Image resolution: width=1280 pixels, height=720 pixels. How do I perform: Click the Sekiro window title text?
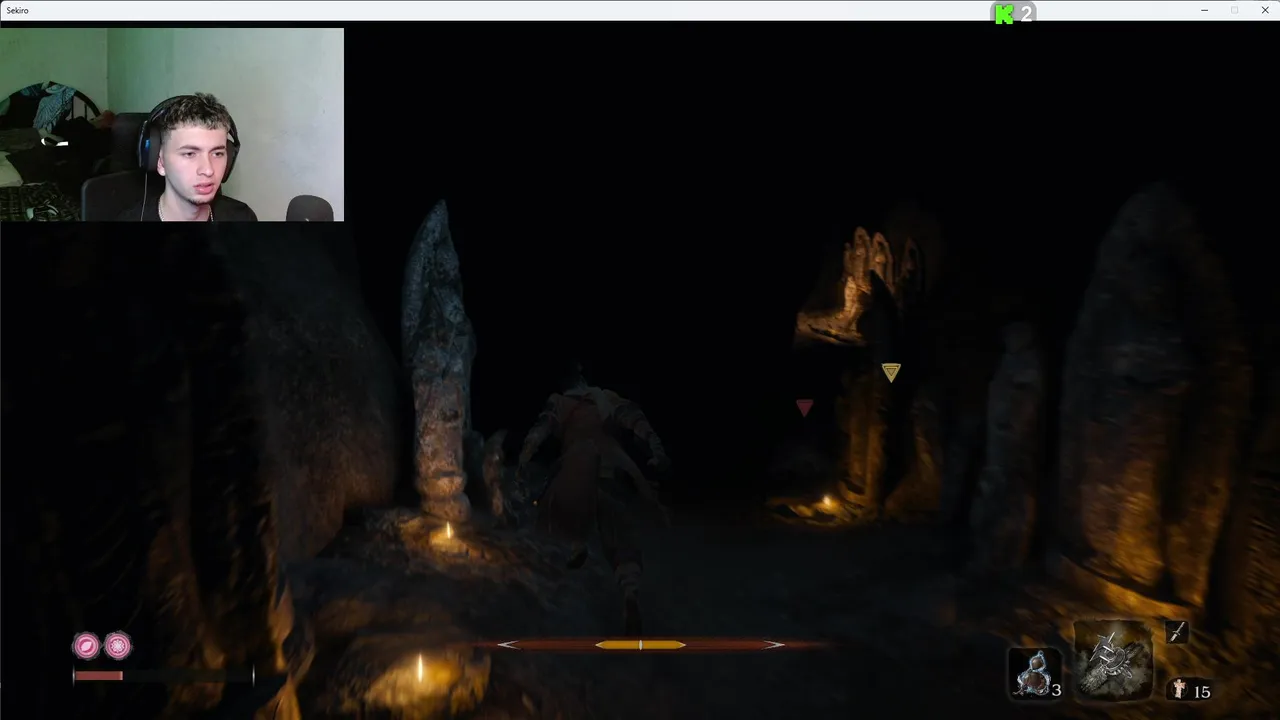tap(20, 10)
